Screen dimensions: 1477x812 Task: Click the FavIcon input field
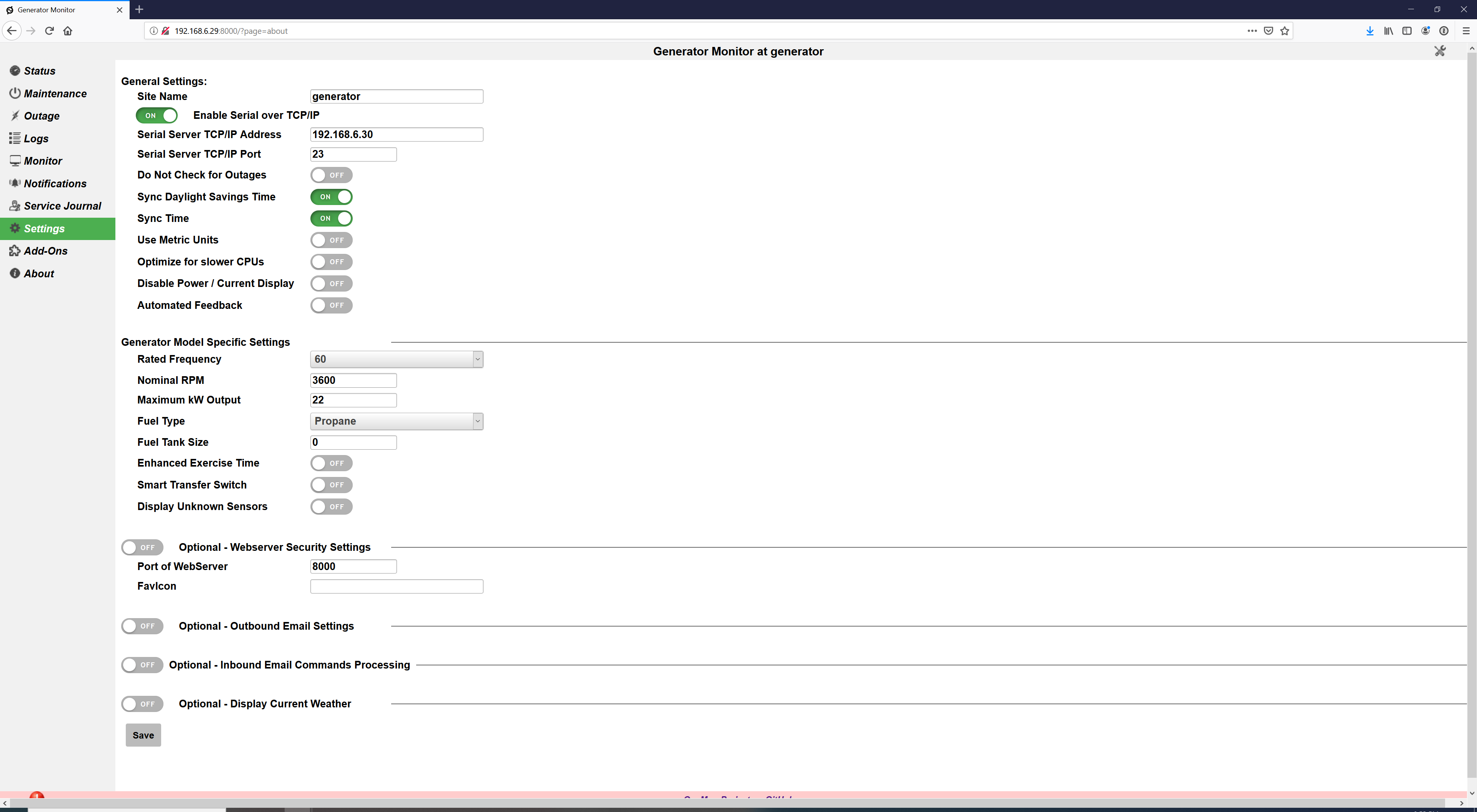tap(397, 586)
